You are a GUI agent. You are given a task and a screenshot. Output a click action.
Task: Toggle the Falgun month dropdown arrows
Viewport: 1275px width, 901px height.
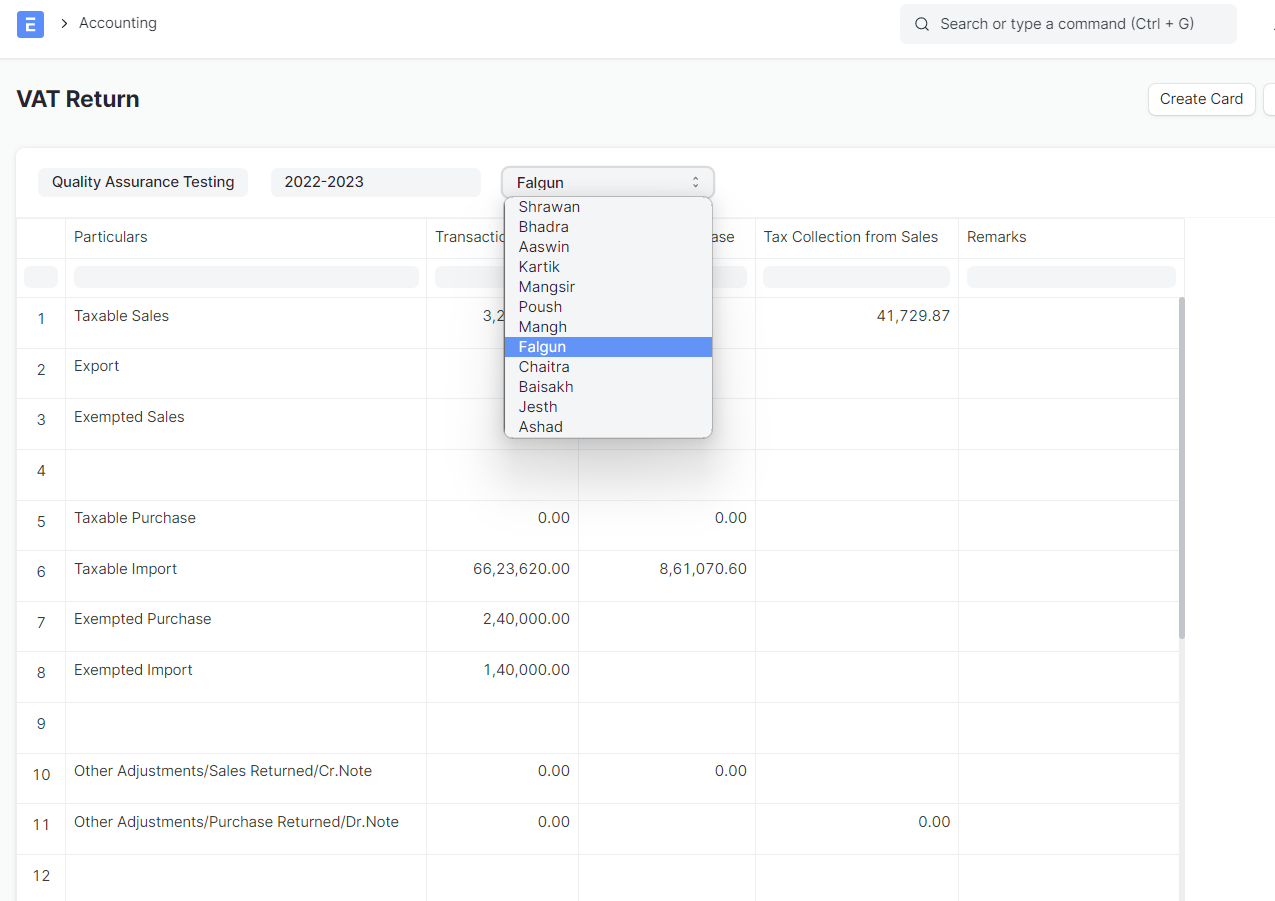coord(696,182)
